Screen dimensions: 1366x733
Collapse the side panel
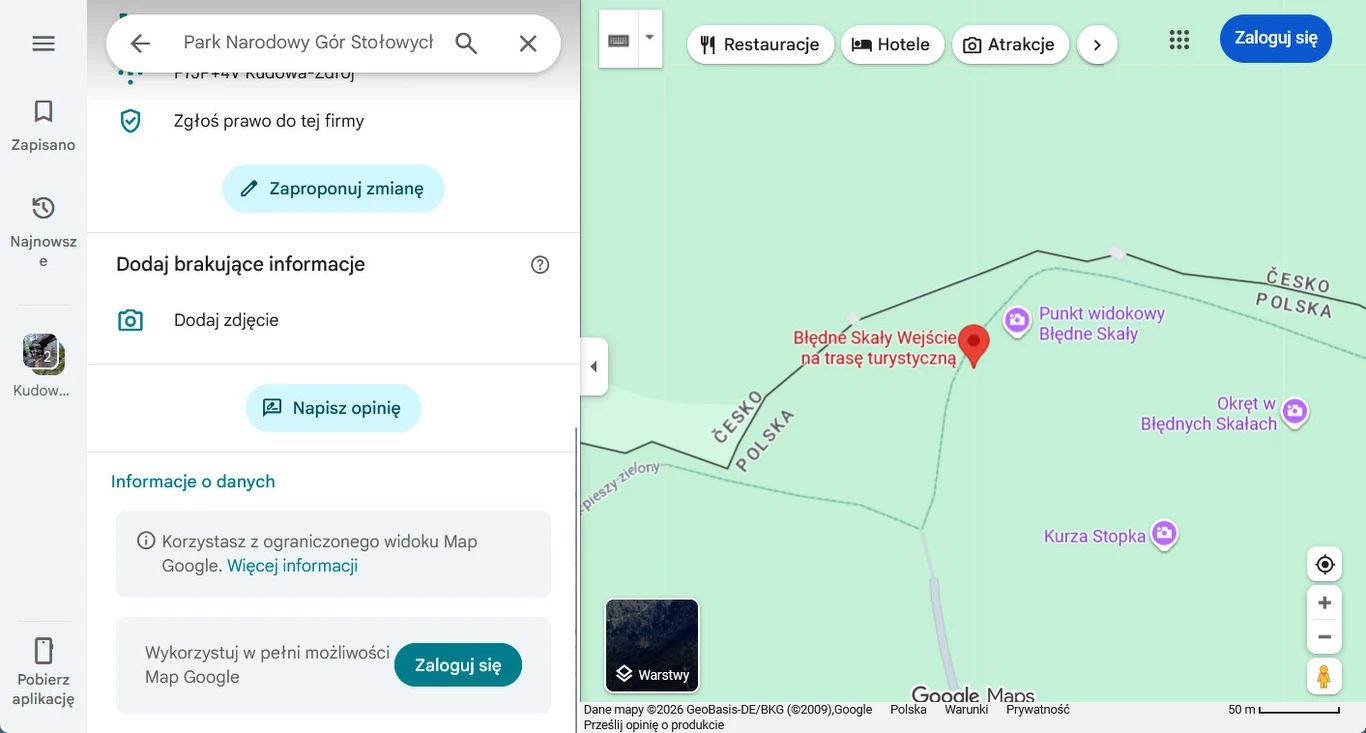[594, 366]
